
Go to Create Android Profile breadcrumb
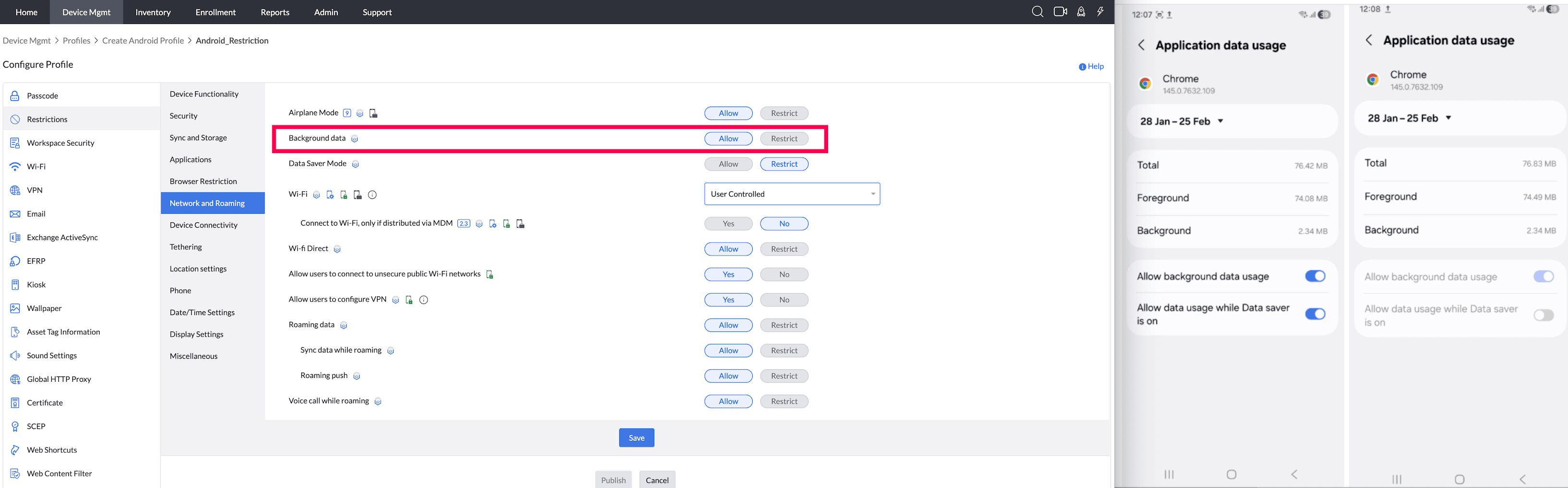(x=143, y=41)
